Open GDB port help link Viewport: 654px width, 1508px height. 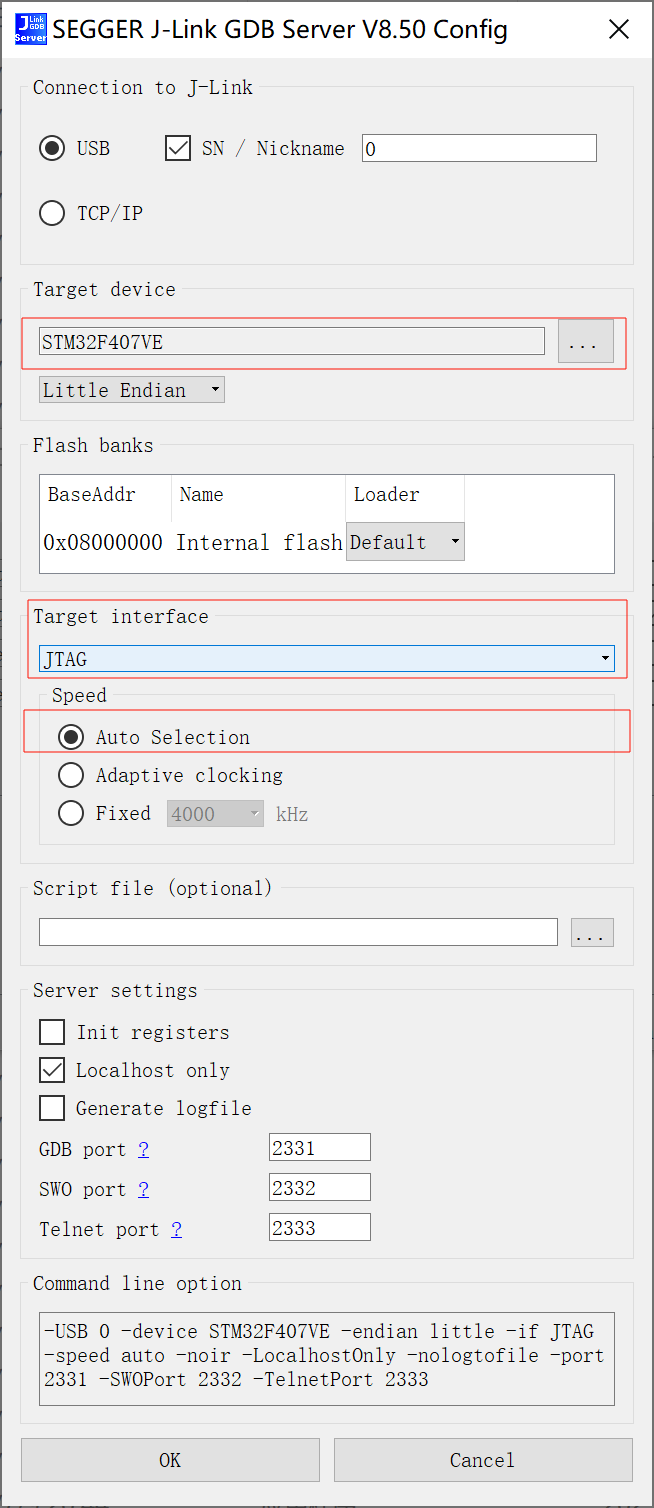[x=143, y=1149]
